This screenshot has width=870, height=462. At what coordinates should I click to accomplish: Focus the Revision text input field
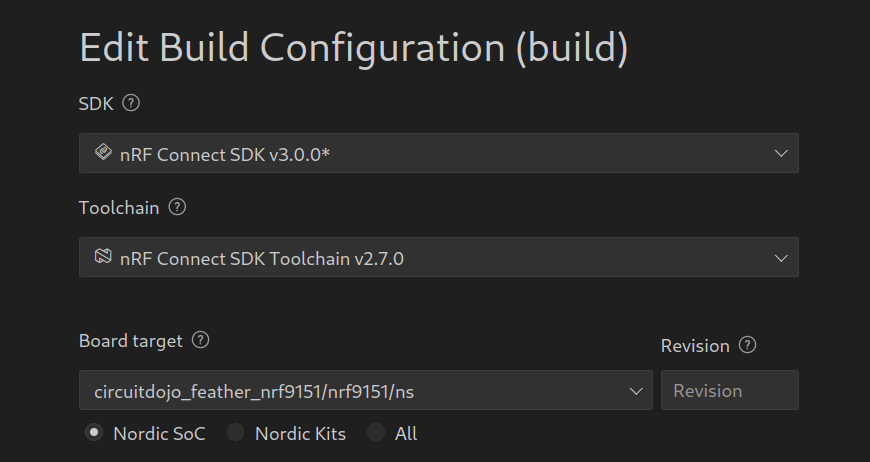tap(730, 390)
